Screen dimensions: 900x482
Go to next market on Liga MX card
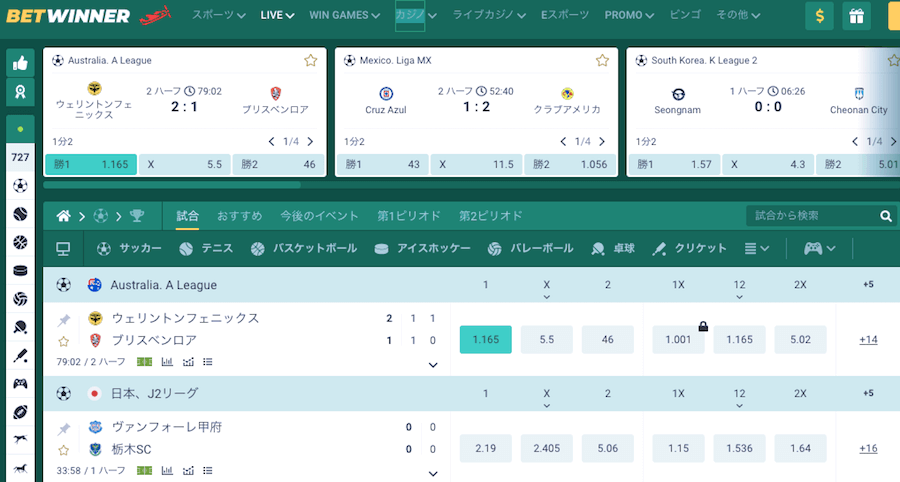pos(602,142)
